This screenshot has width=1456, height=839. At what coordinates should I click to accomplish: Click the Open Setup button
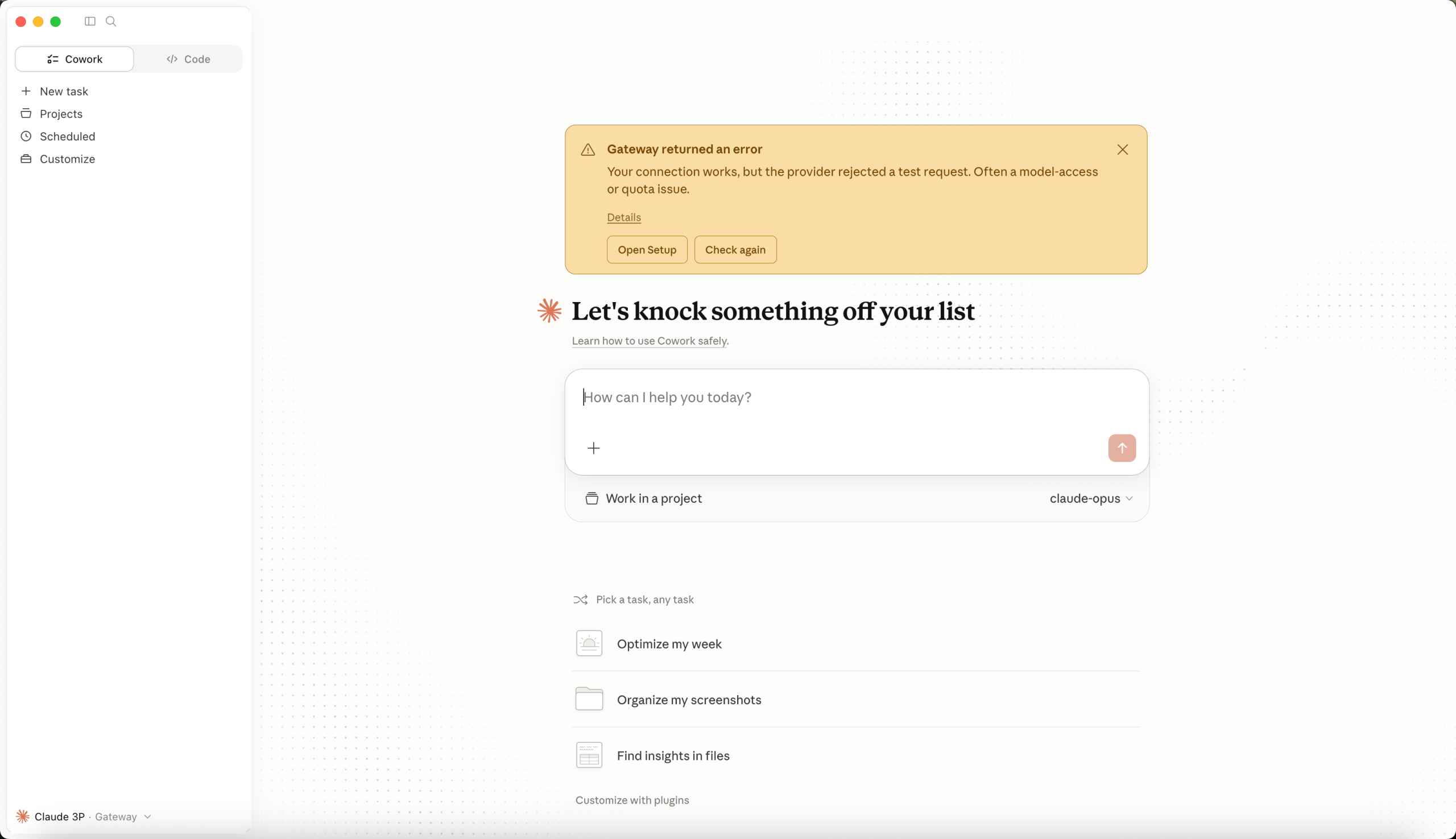pyautogui.click(x=647, y=250)
